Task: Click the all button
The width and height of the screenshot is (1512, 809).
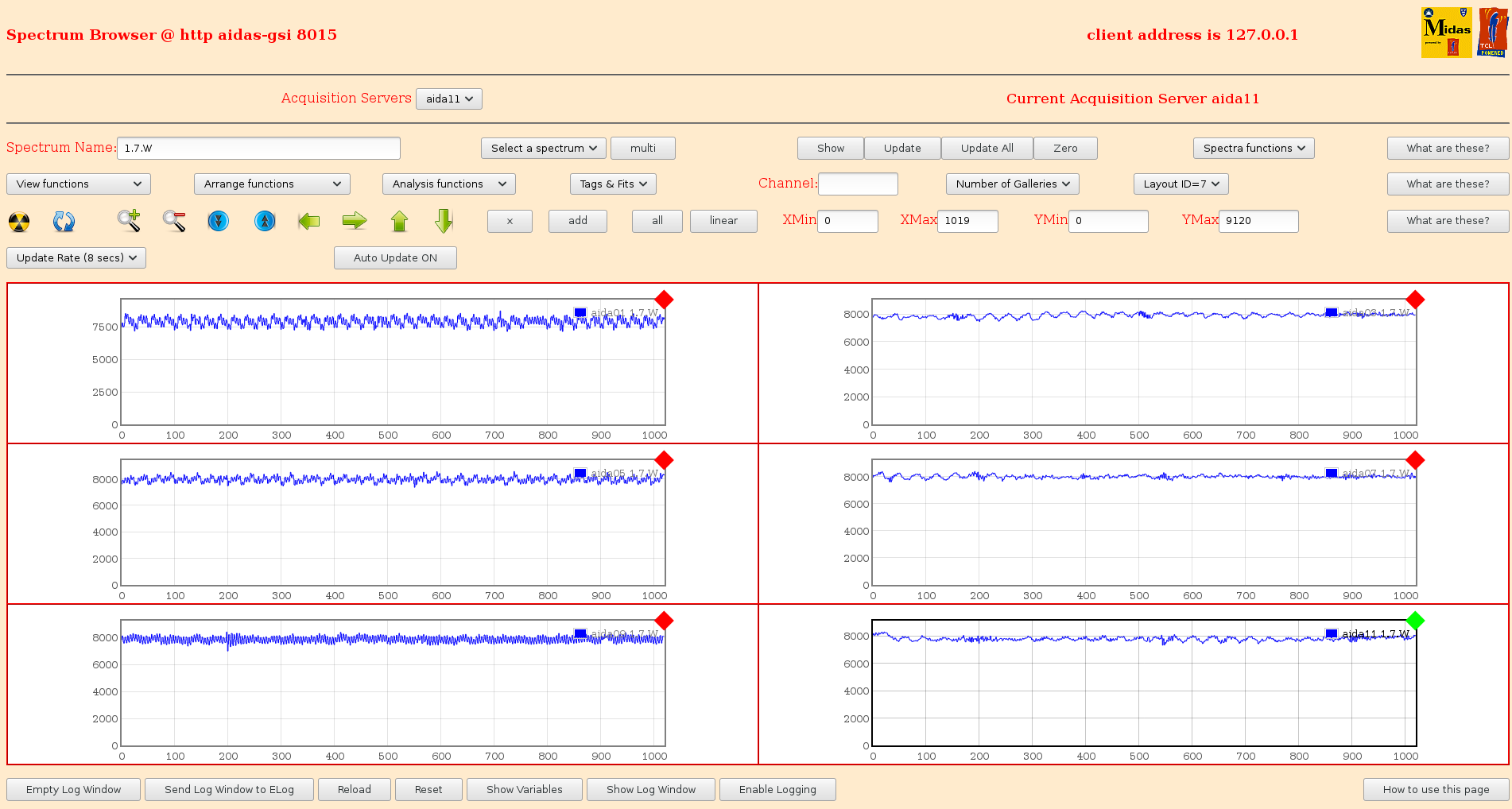Action: (x=657, y=221)
